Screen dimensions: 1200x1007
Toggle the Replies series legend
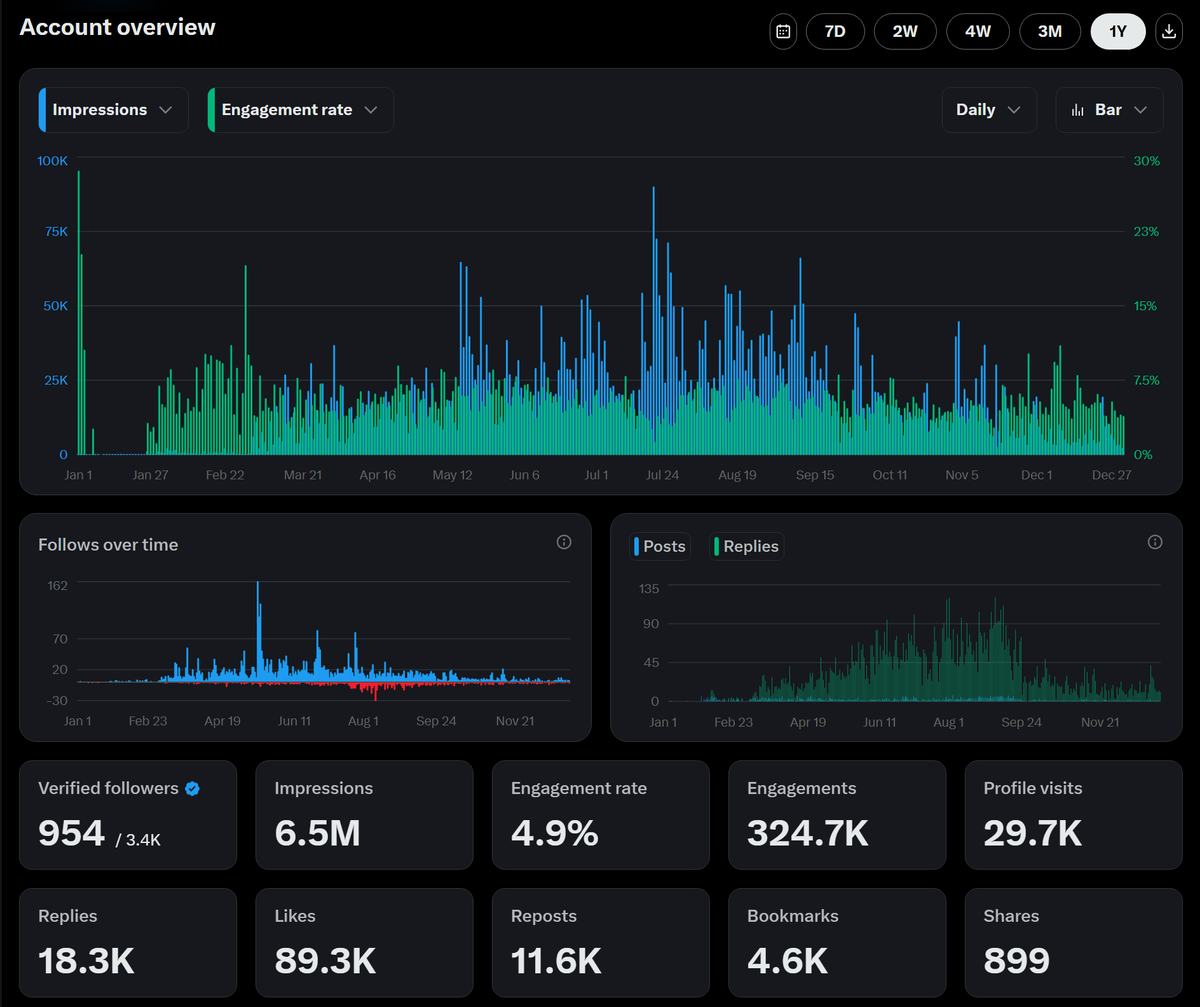coord(746,546)
